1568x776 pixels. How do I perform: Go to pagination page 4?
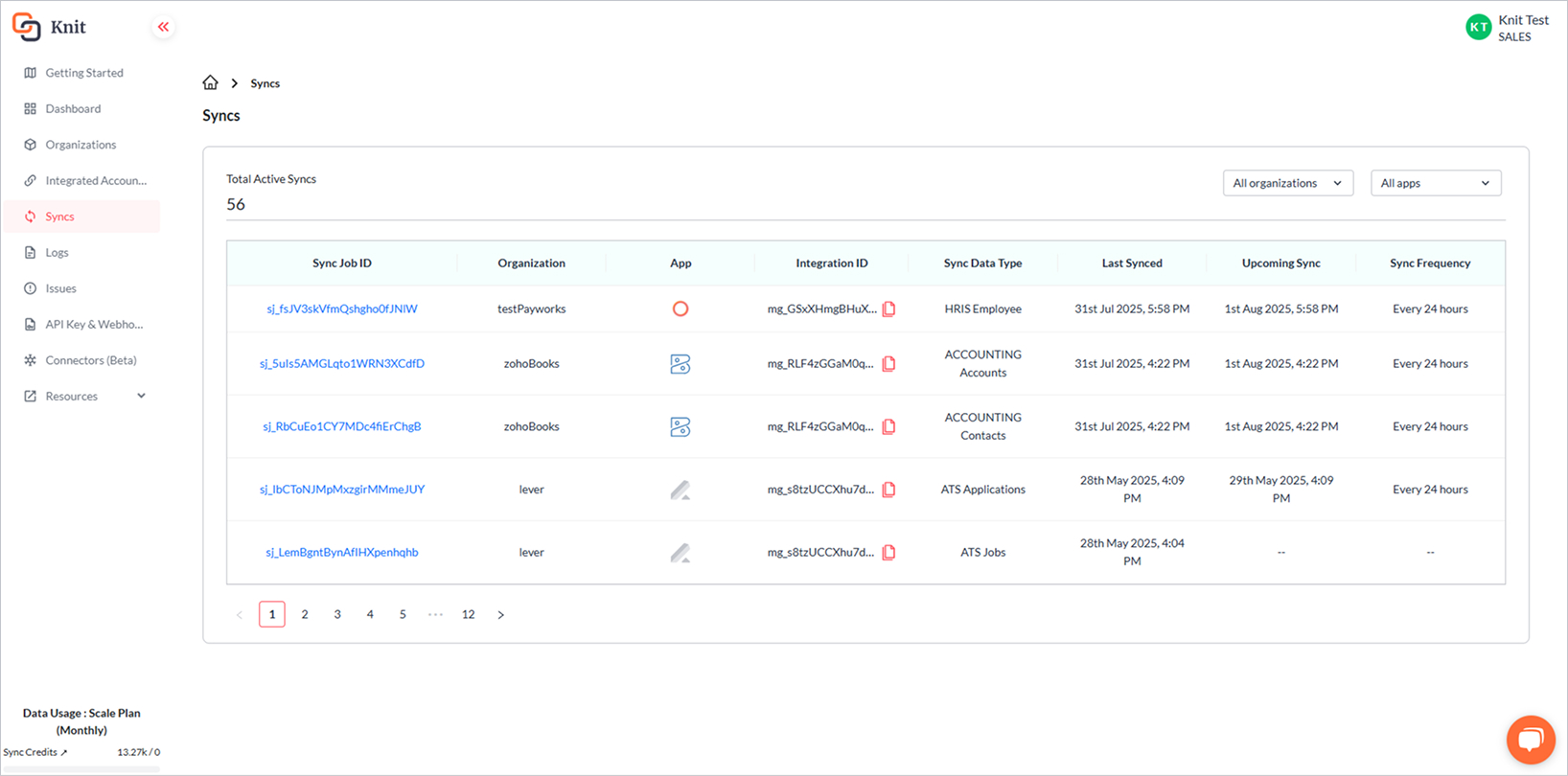coord(370,614)
